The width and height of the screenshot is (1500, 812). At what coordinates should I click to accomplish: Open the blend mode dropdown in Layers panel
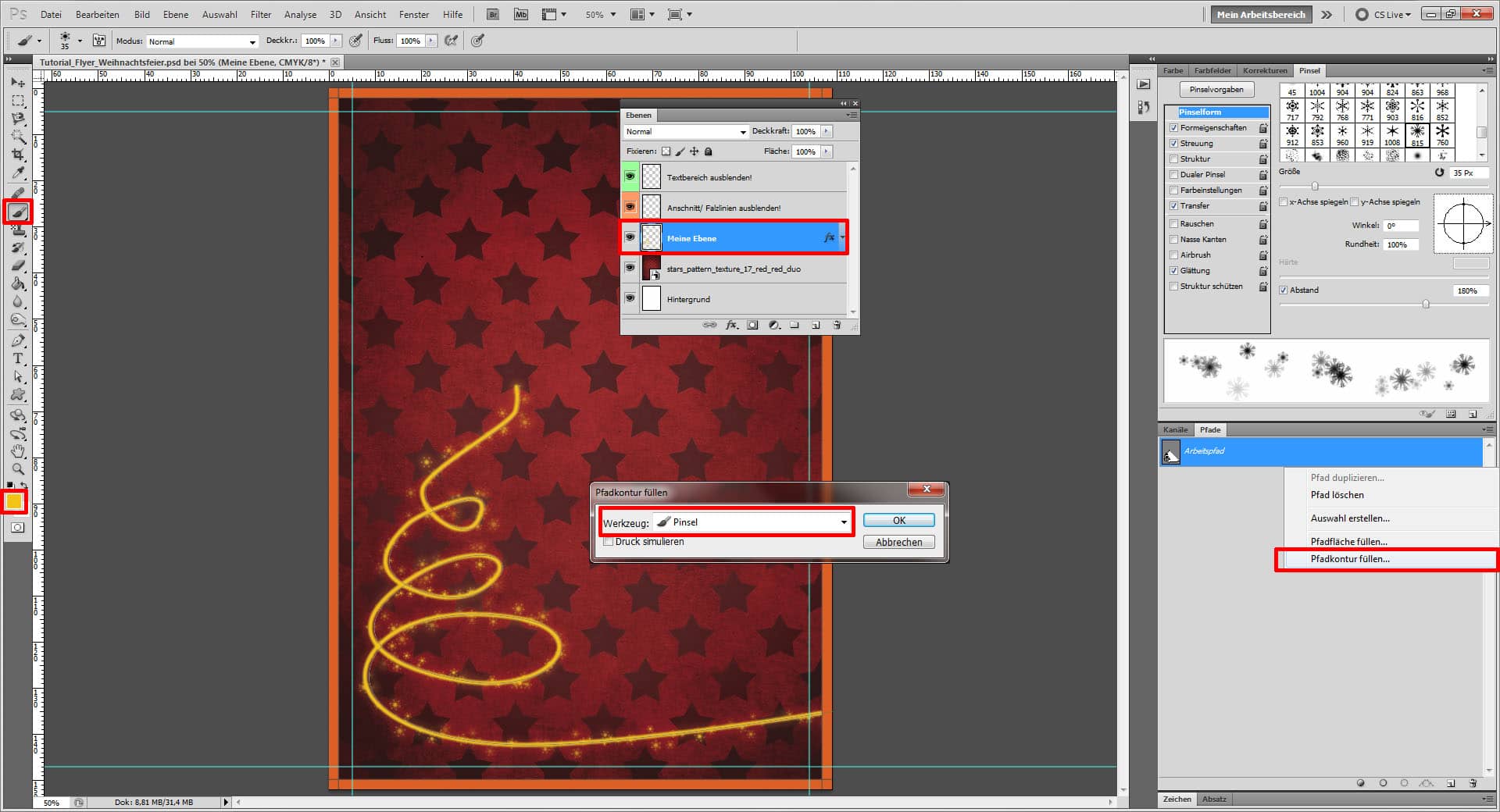click(685, 131)
